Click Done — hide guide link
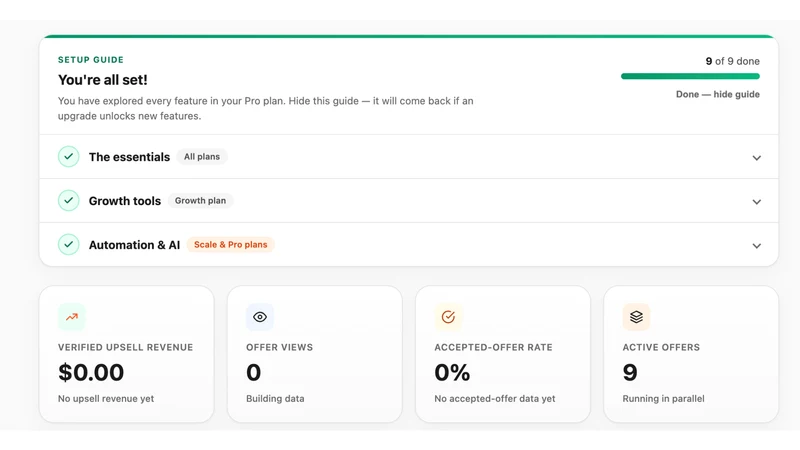Image resolution: width=800 pixels, height=450 pixels. pos(717,94)
